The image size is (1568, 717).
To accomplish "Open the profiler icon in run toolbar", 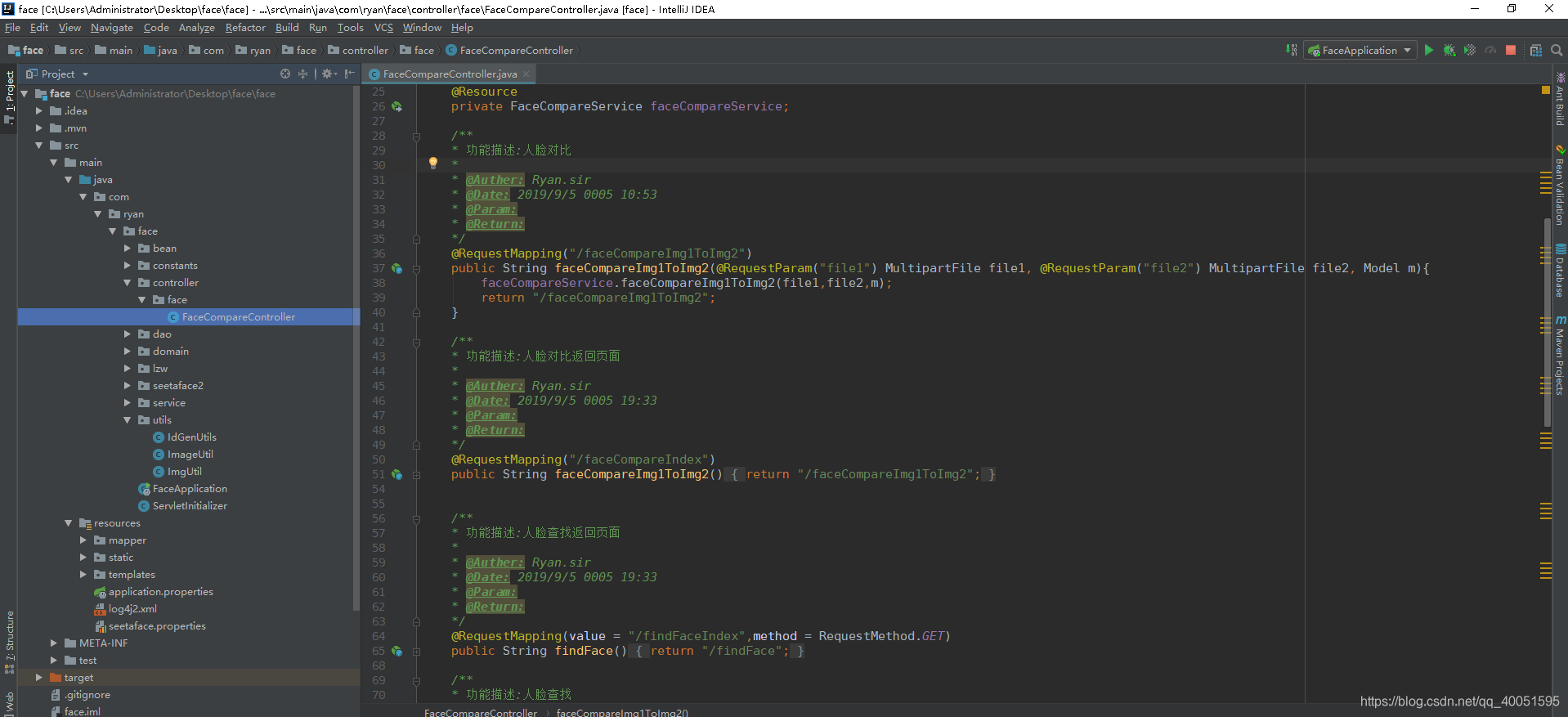I will (x=1490, y=50).
